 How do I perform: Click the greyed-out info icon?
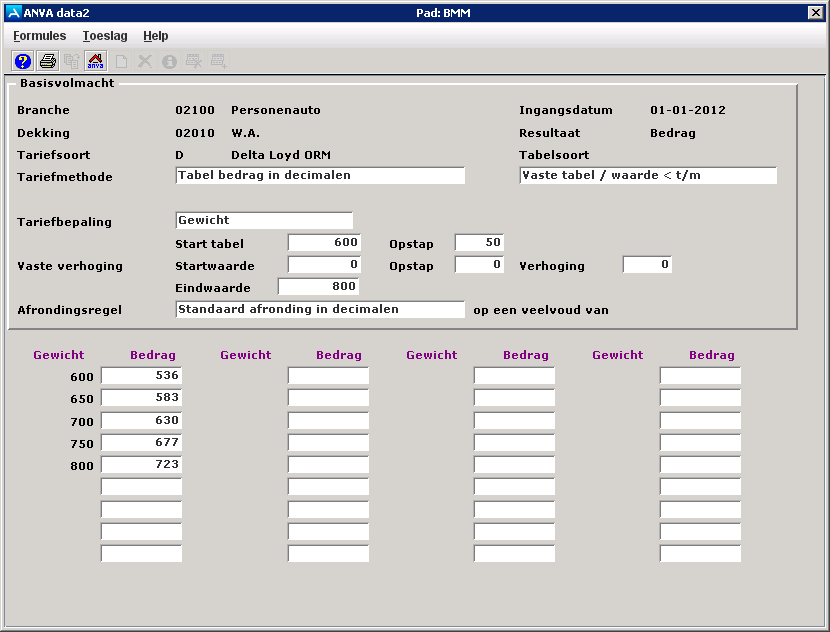pos(169,61)
